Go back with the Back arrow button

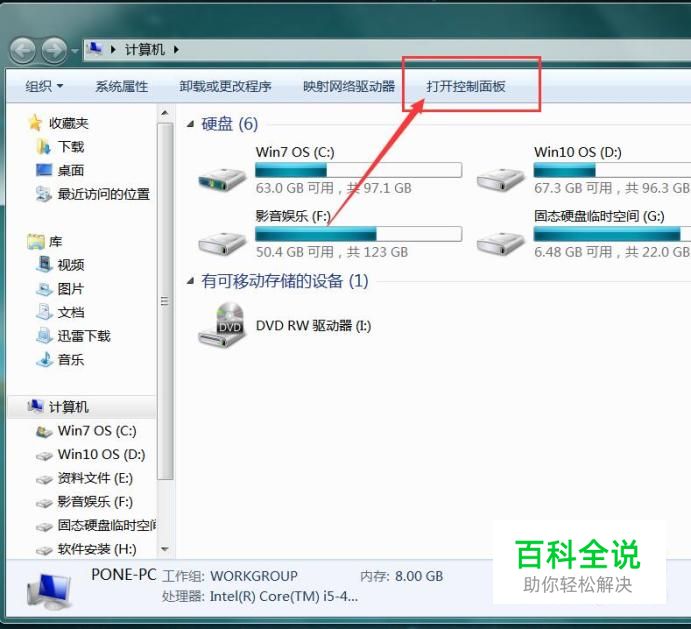[22, 50]
